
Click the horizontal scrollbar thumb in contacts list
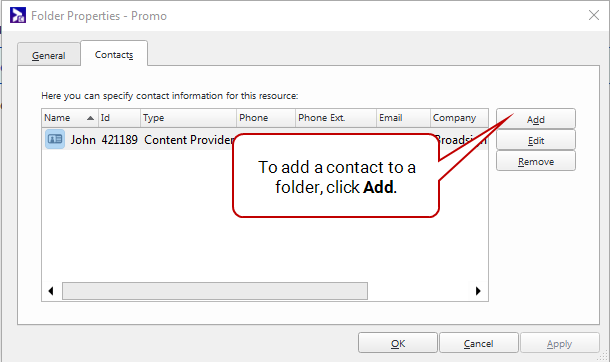(x=215, y=291)
